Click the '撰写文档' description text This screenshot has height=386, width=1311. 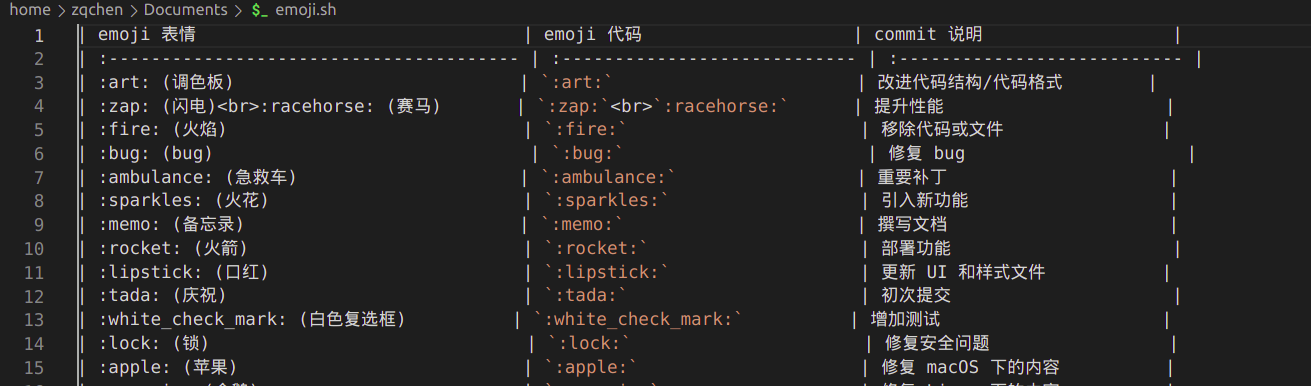tap(912, 225)
